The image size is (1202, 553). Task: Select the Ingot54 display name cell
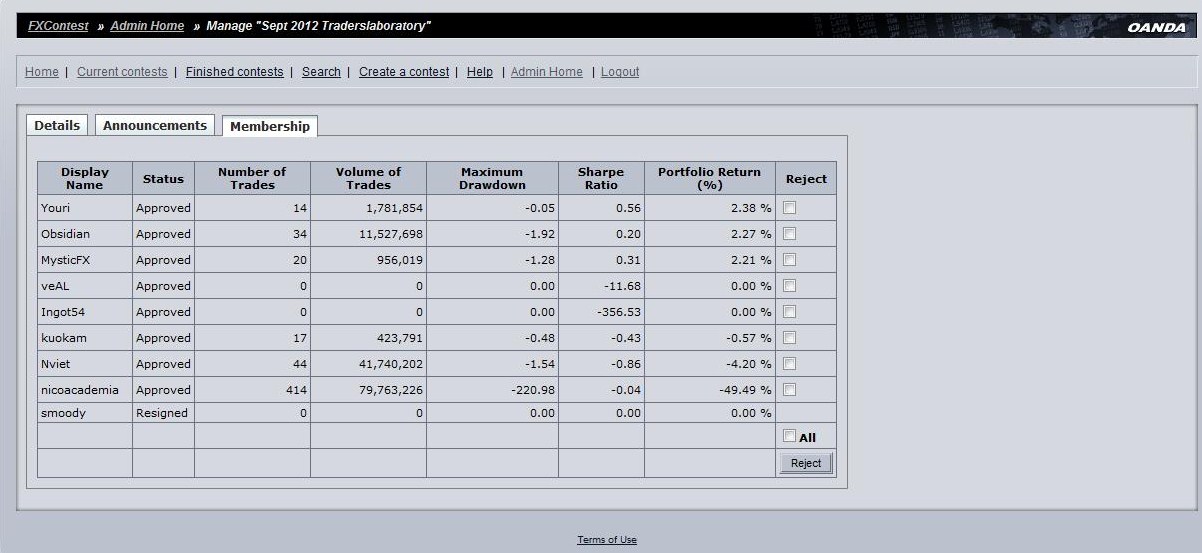[x=85, y=312]
